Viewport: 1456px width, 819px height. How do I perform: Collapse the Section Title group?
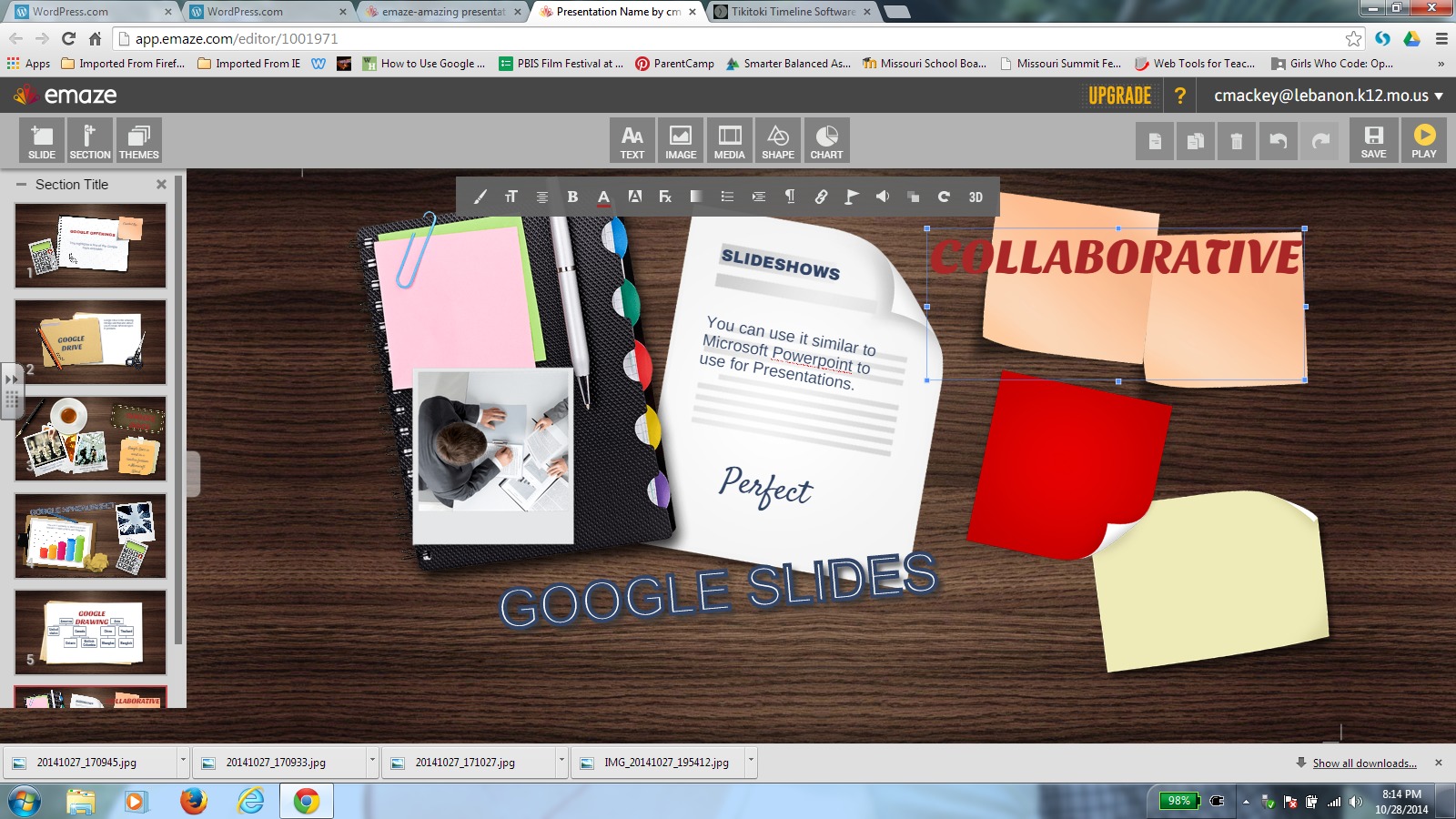click(x=21, y=184)
